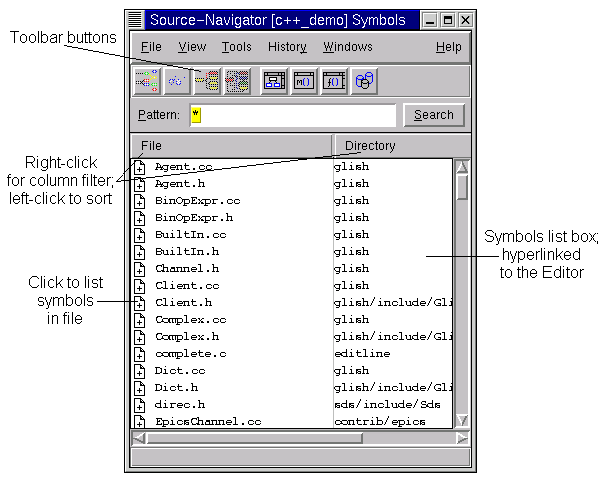Expand BinOpExpr.cc file plus icon
605x479 pixels.
139,201
